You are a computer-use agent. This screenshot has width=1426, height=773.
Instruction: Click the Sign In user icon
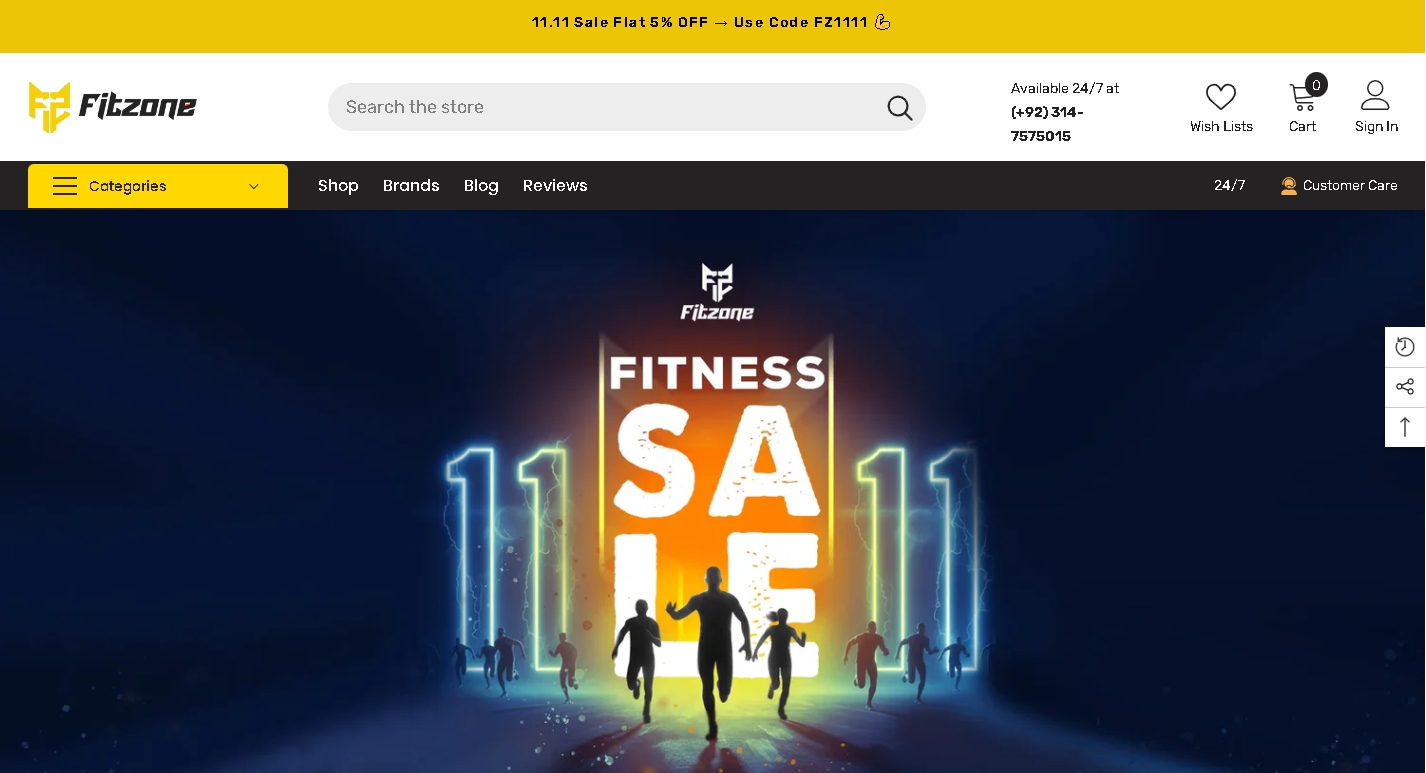(1376, 96)
